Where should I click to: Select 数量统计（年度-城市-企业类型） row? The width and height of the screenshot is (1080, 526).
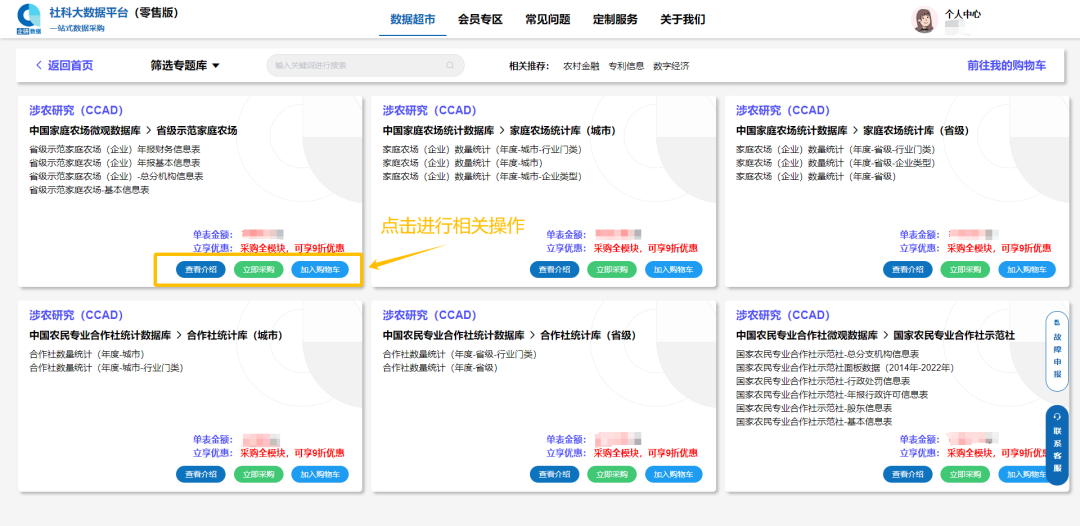click(482, 176)
